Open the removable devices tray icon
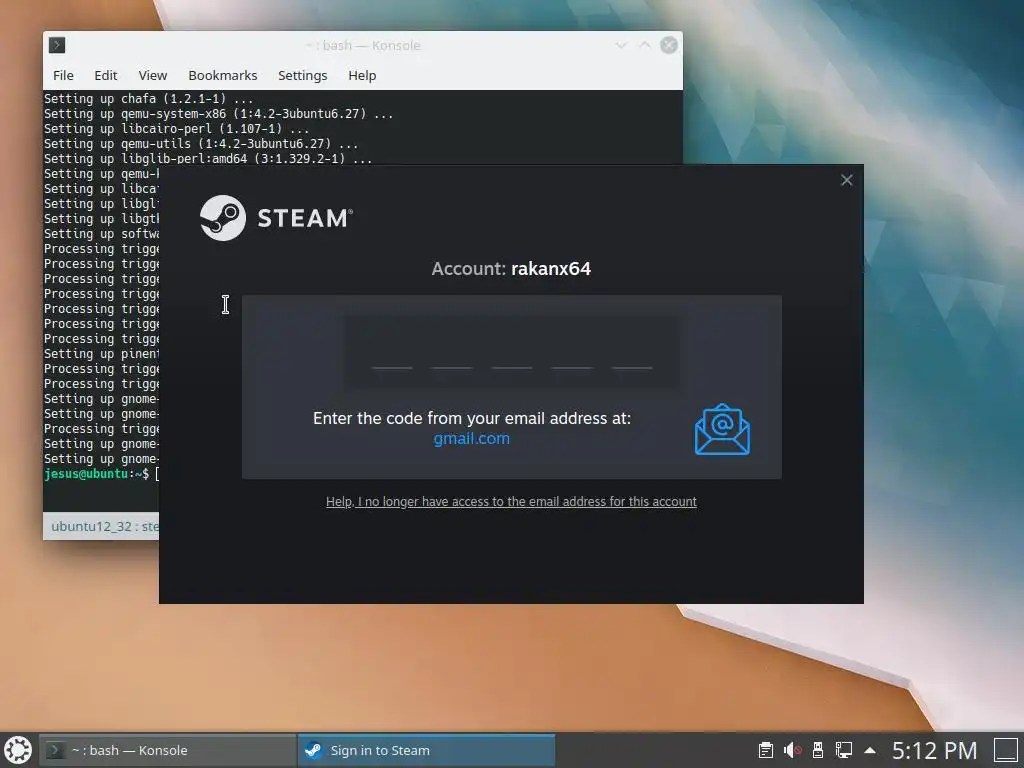 [x=818, y=750]
